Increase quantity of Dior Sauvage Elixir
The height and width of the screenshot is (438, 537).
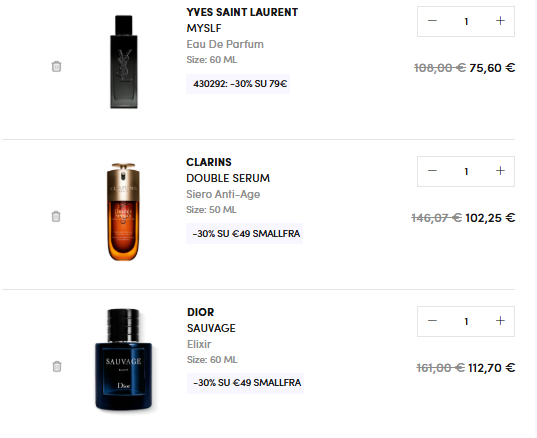point(500,321)
